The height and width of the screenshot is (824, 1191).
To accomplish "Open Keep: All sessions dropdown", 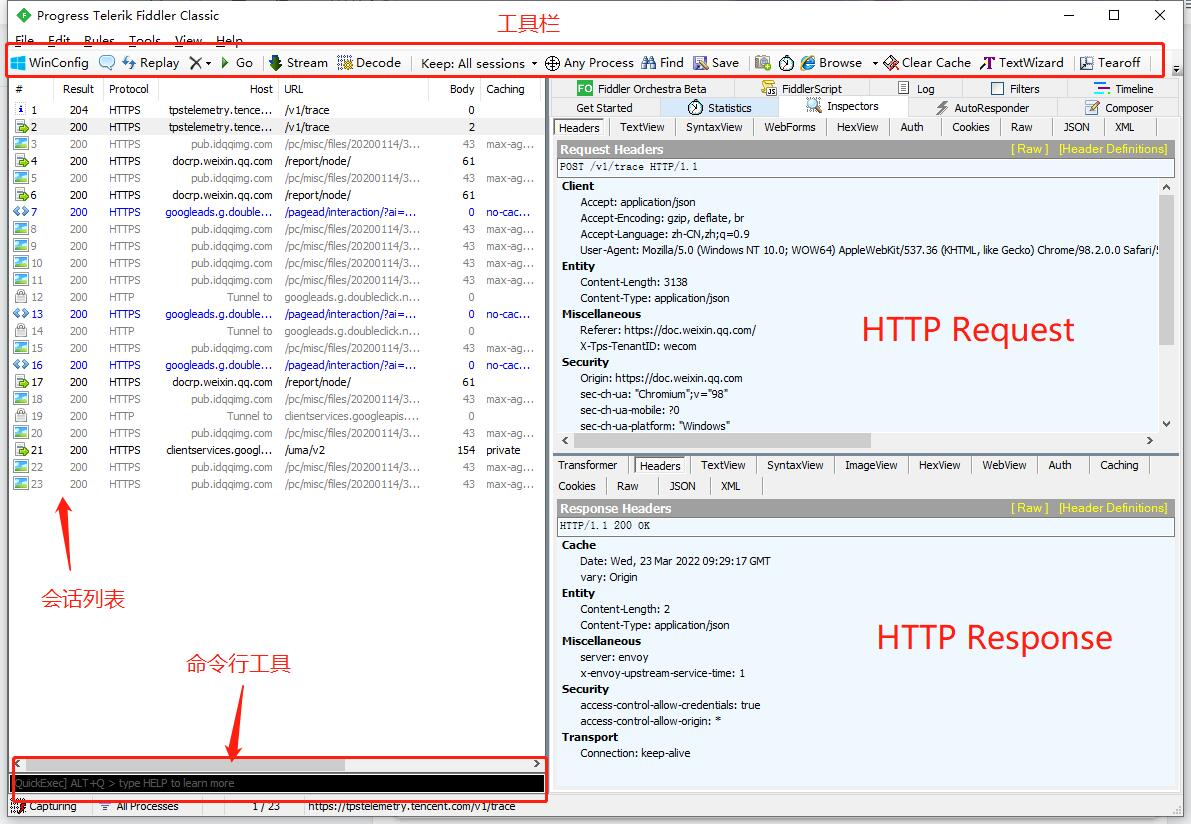I will pos(479,63).
